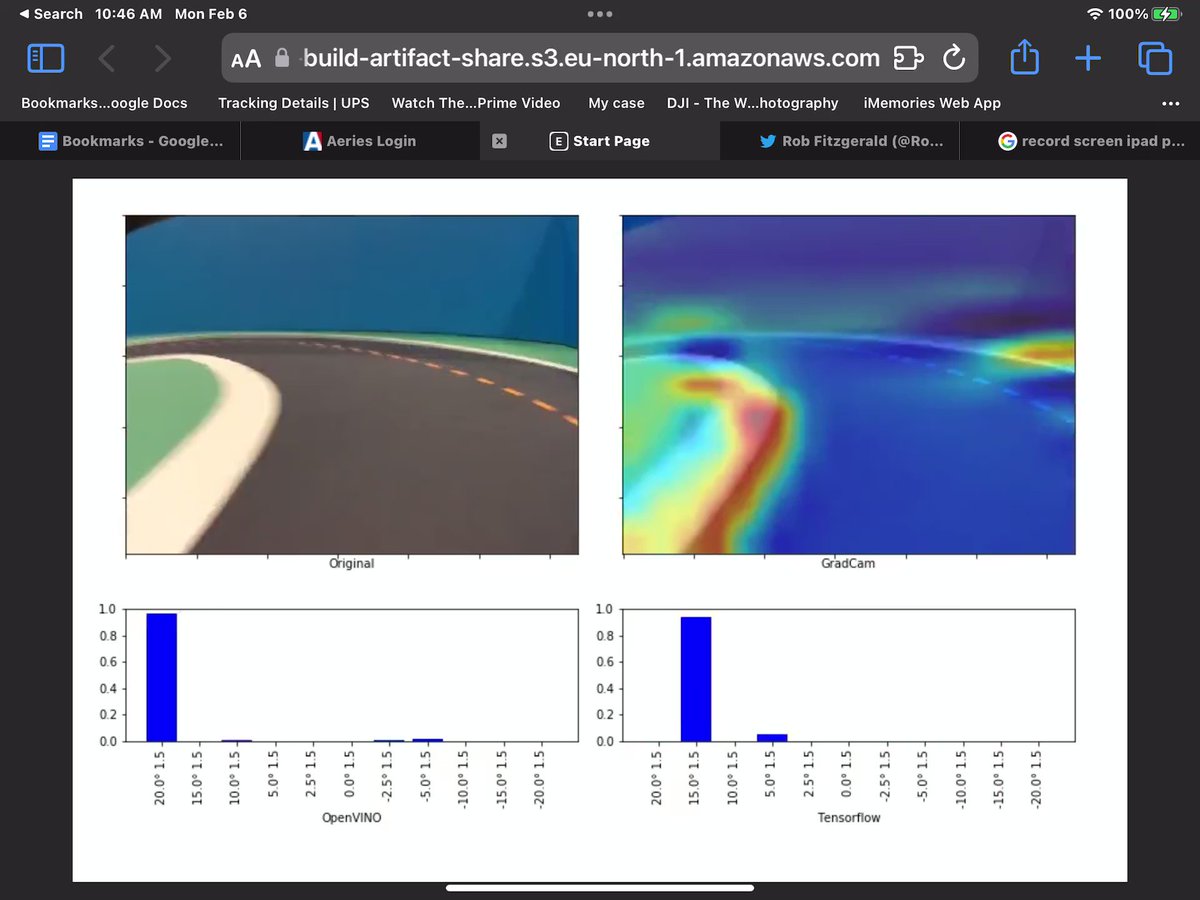Go forward to next page

pos(163,58)
